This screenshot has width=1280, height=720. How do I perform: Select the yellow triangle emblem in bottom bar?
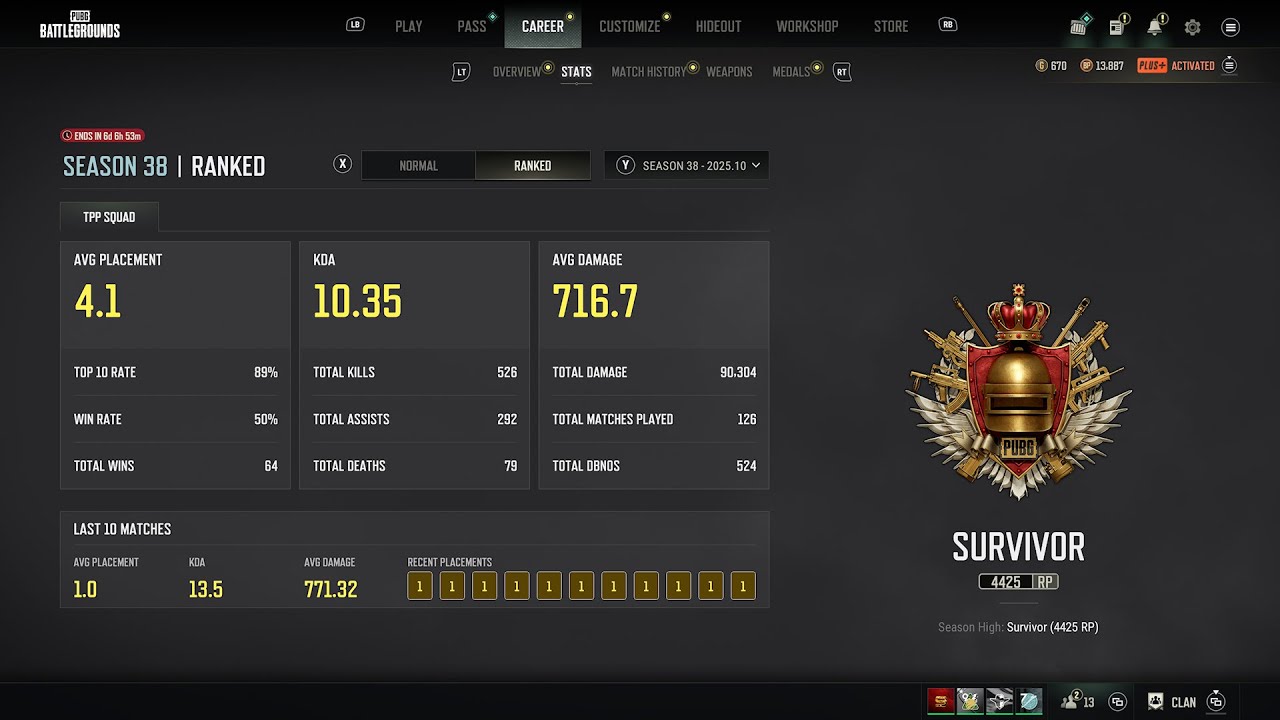pyautogui.click(x=970, y=701)
